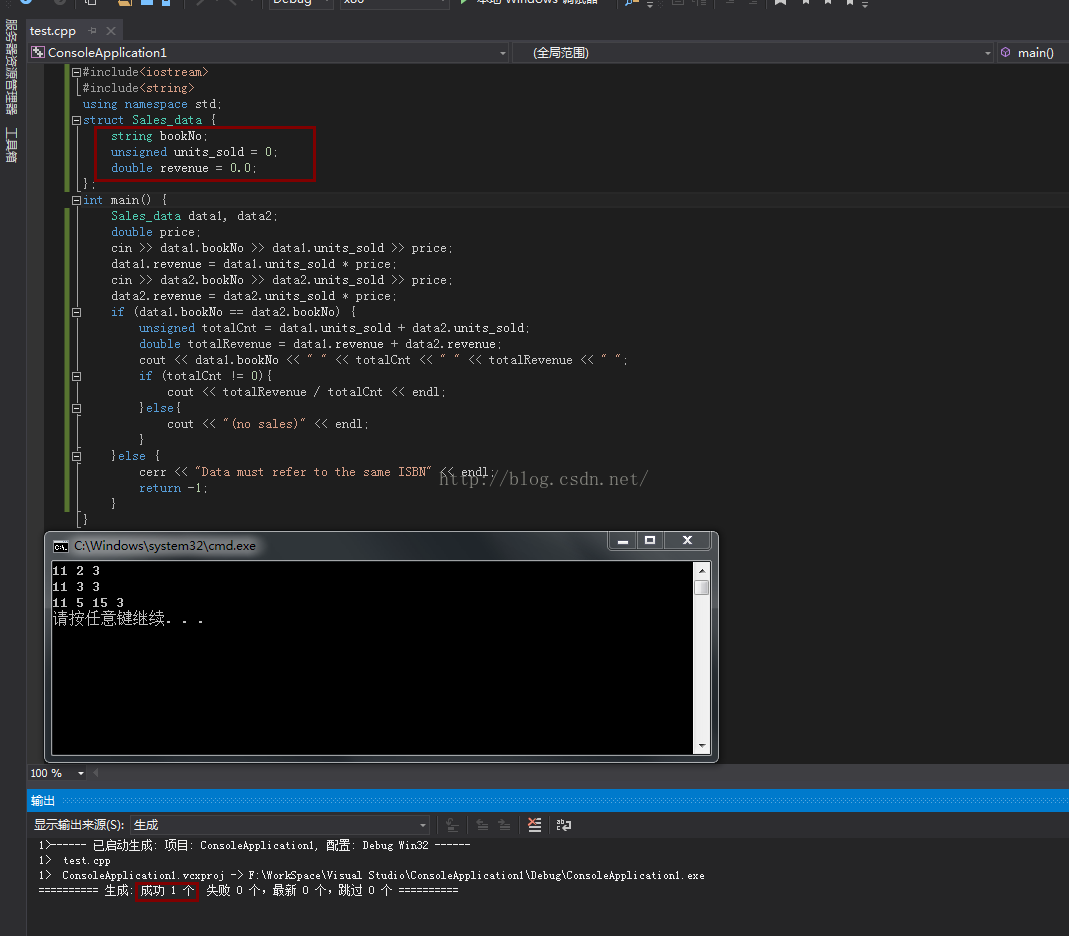
Task: Click console output line '11 2 3'
Action: tap(76, 571)
